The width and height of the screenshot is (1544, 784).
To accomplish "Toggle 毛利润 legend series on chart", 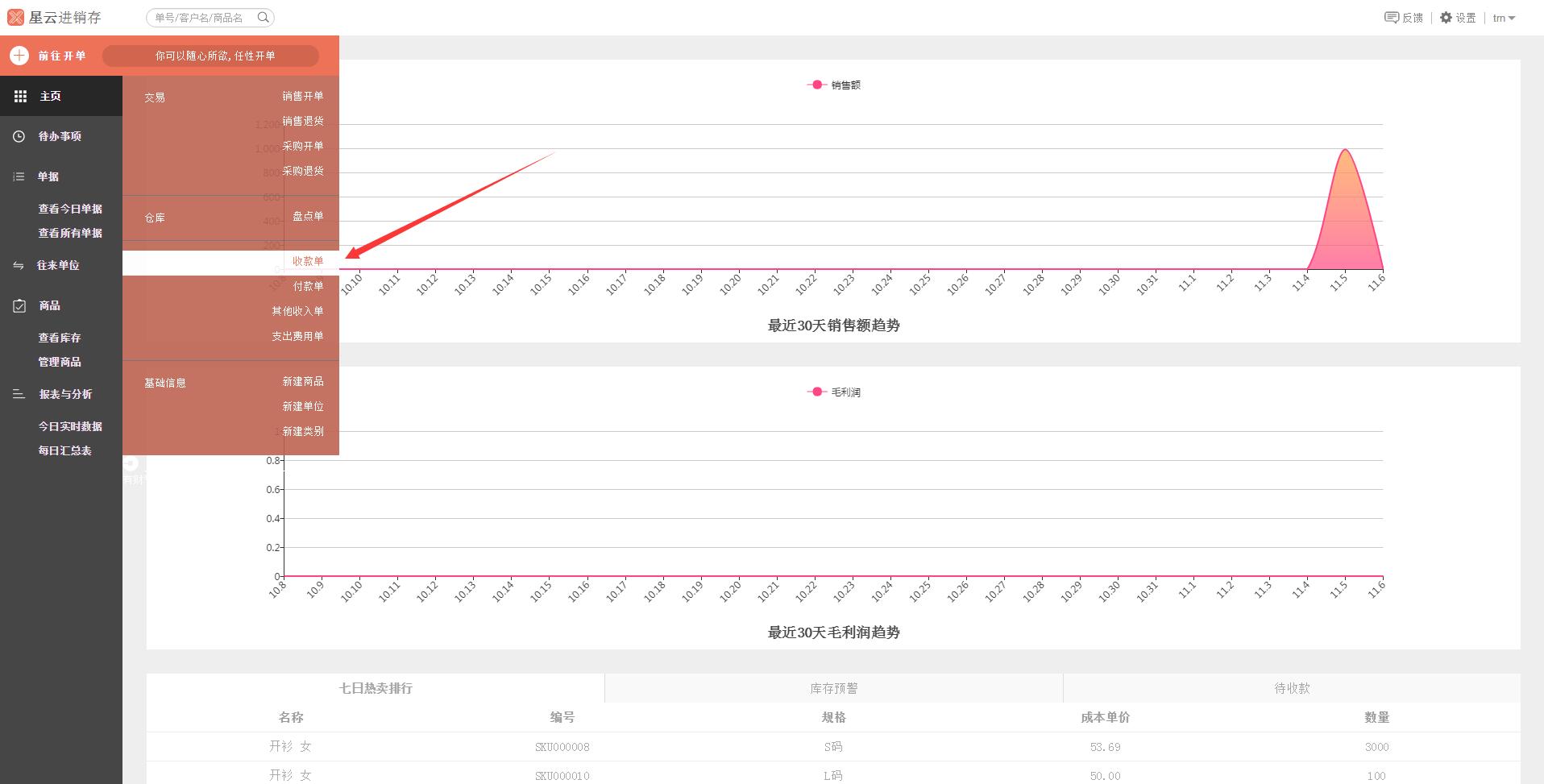I will [x=834, y=392].
